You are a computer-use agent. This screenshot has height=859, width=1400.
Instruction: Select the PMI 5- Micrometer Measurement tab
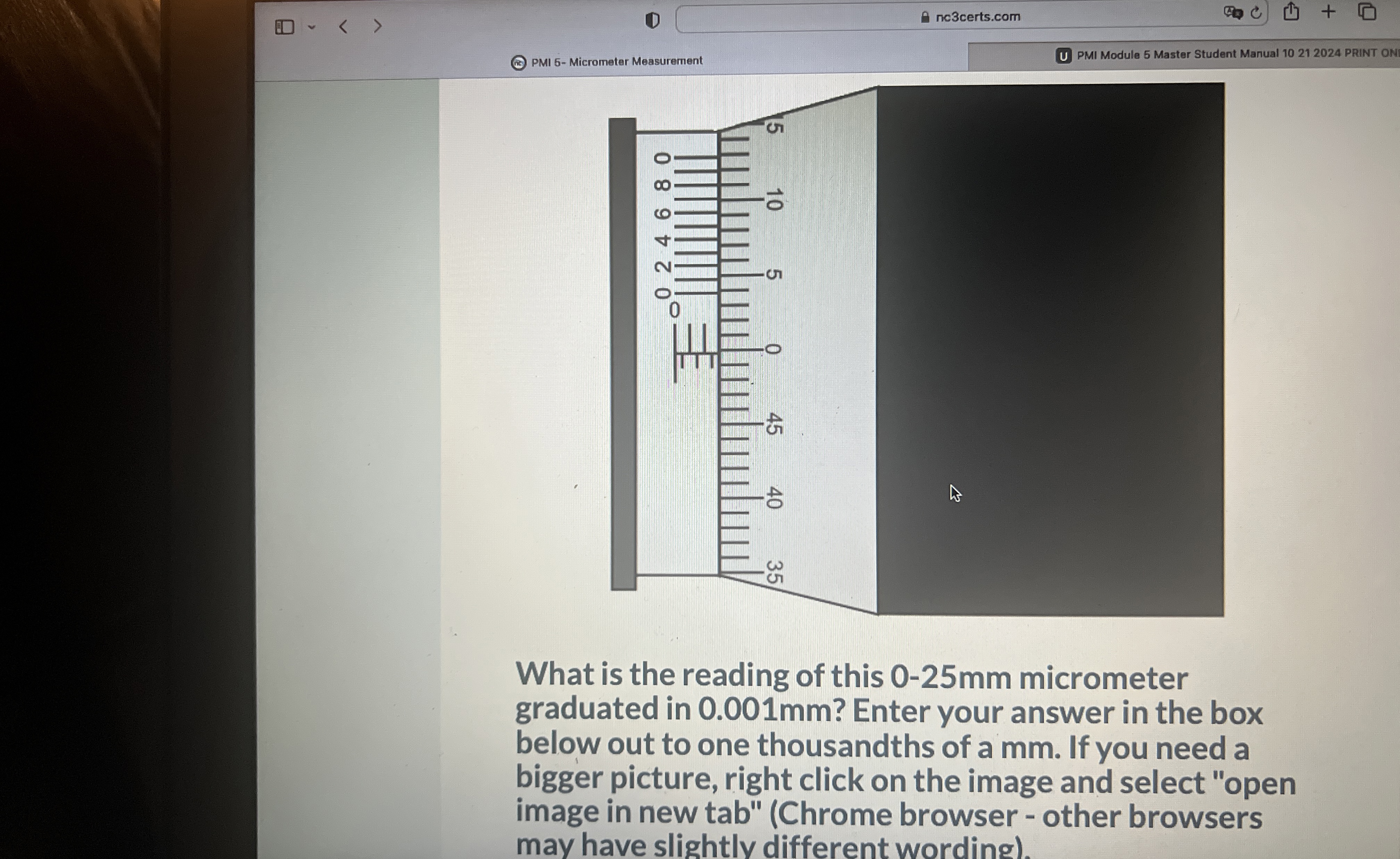click(x=616, y=61)
